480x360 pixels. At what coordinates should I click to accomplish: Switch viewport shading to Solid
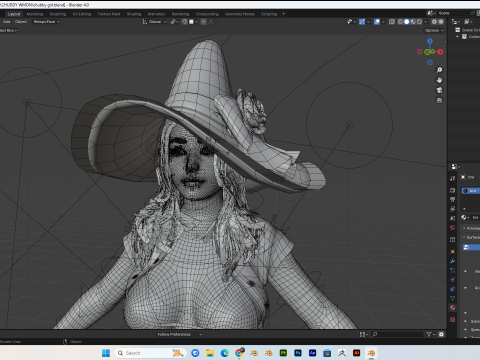pos(407,22)
